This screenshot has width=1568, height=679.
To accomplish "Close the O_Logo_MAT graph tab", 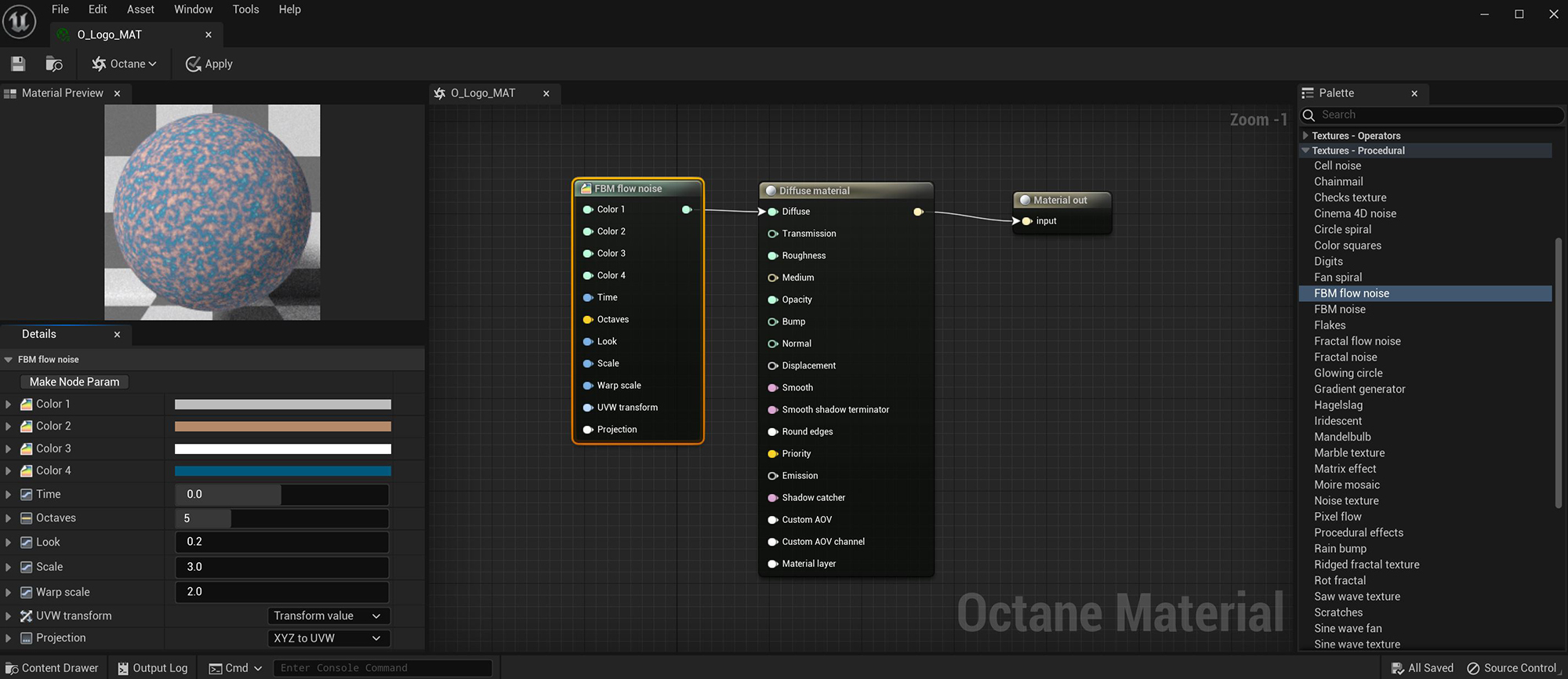I will pyautogui.click(x=546, y=93).
